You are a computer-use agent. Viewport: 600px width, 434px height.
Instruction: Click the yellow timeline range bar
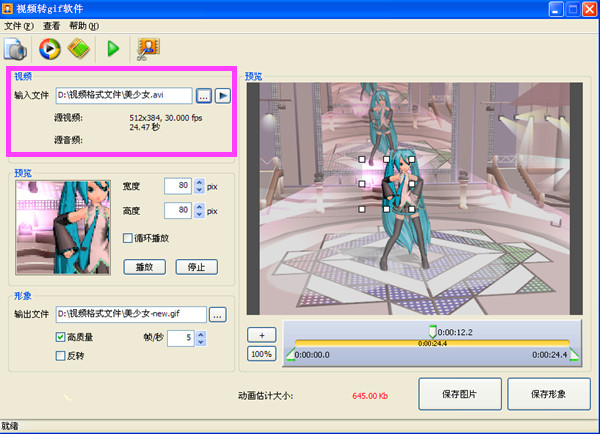(x=432, y=343)
